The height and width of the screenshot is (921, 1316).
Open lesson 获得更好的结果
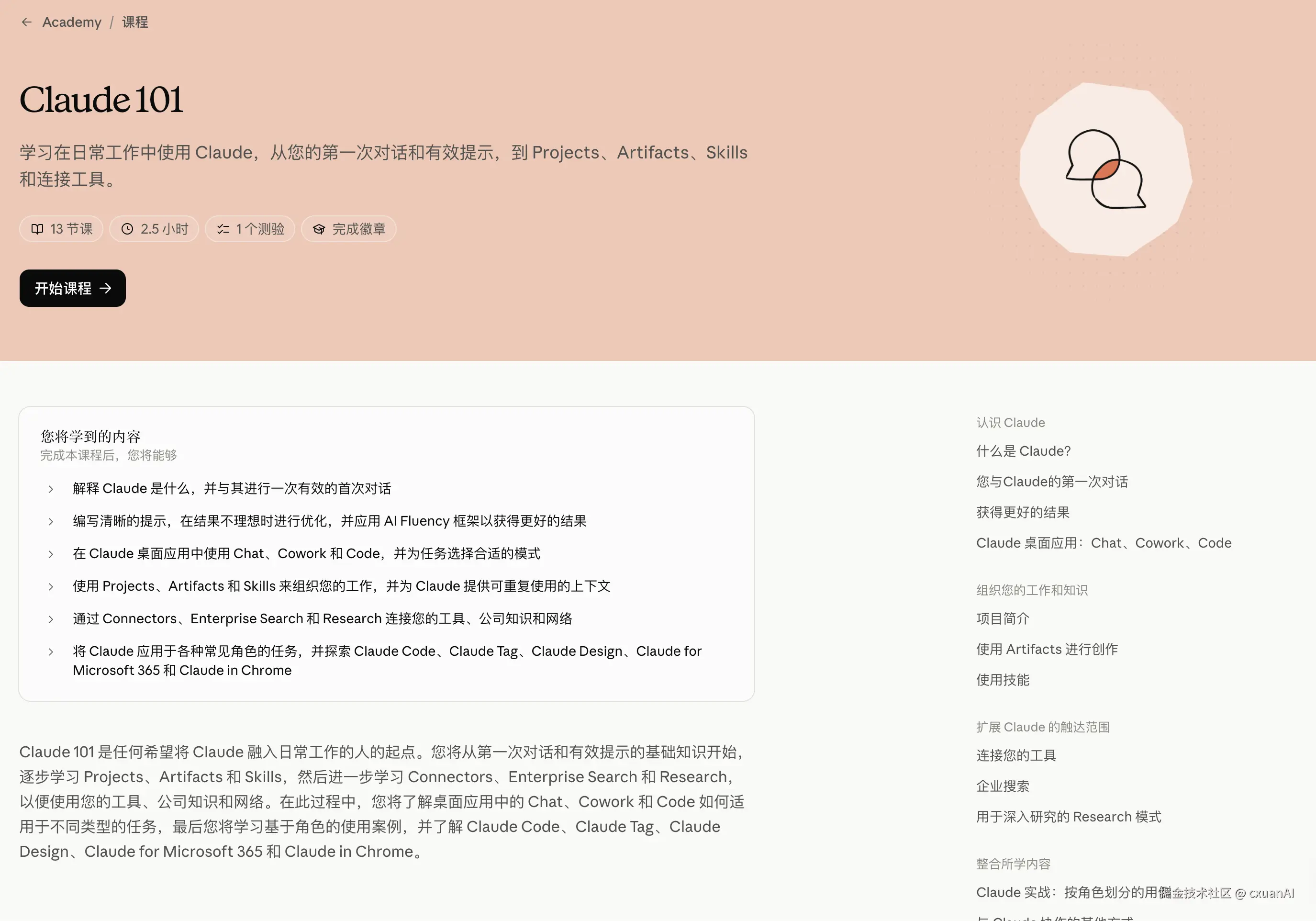[1023, 512]
